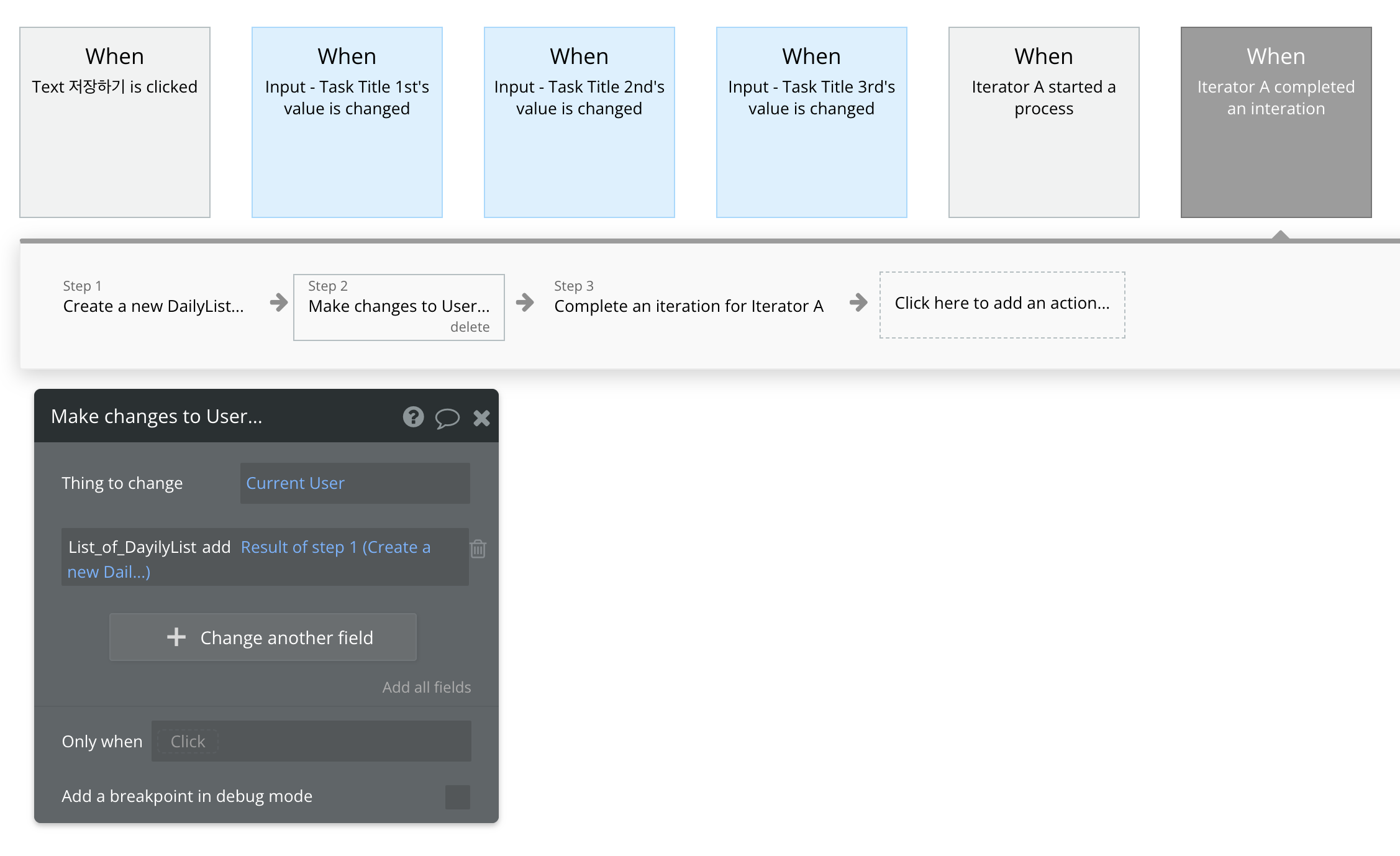Click delete on Step 2
The image size is (1400, 856).
click(470, 327)
